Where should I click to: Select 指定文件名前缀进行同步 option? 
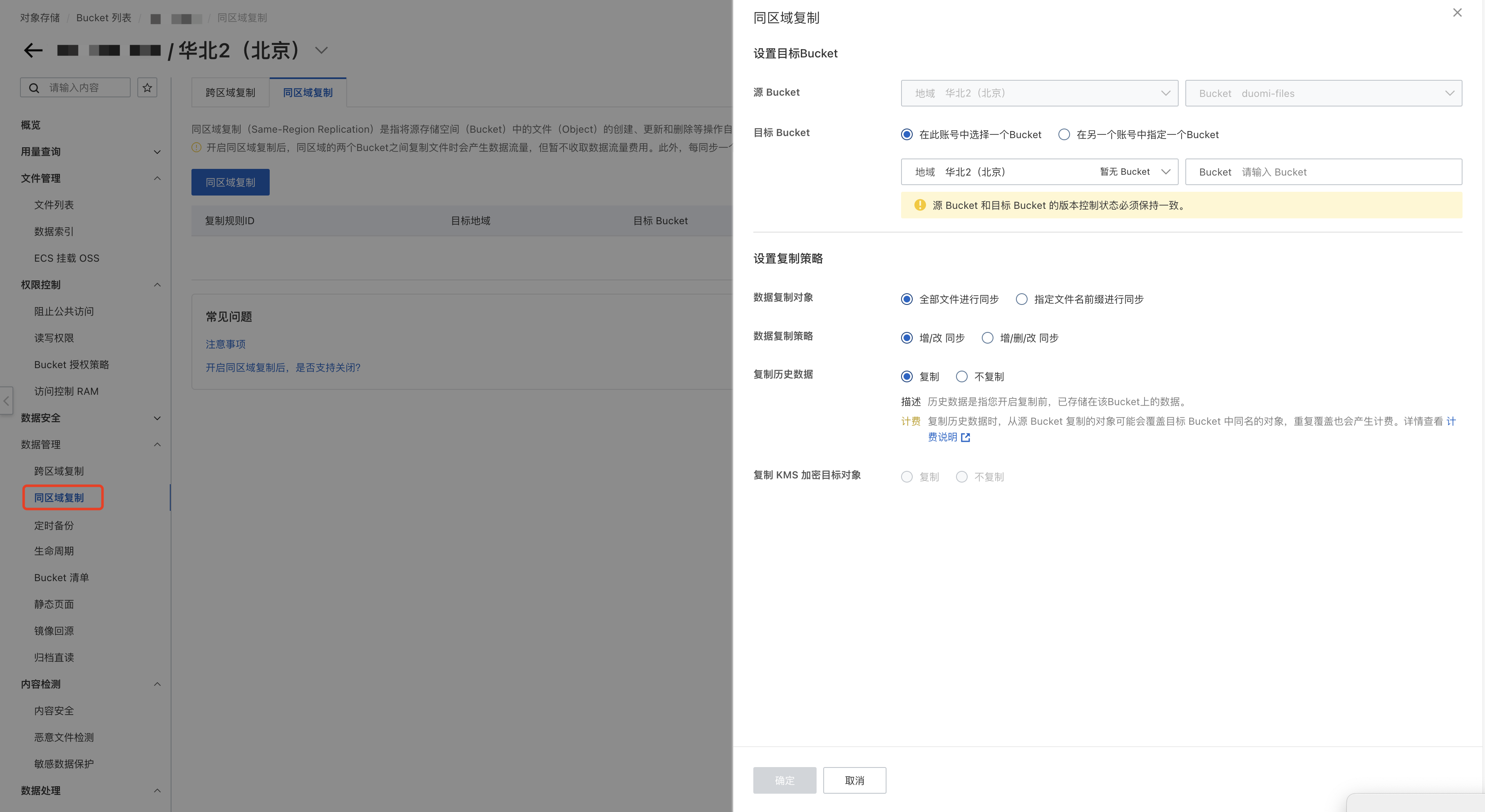1021,299
